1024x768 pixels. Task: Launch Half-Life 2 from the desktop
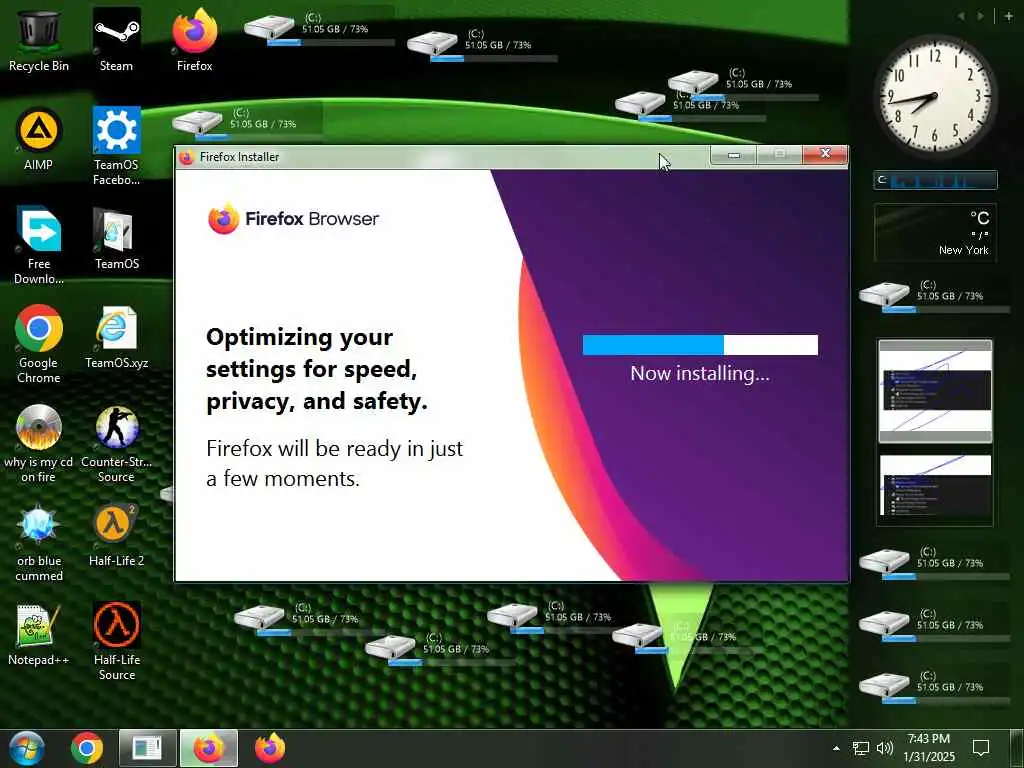point(116,535)
